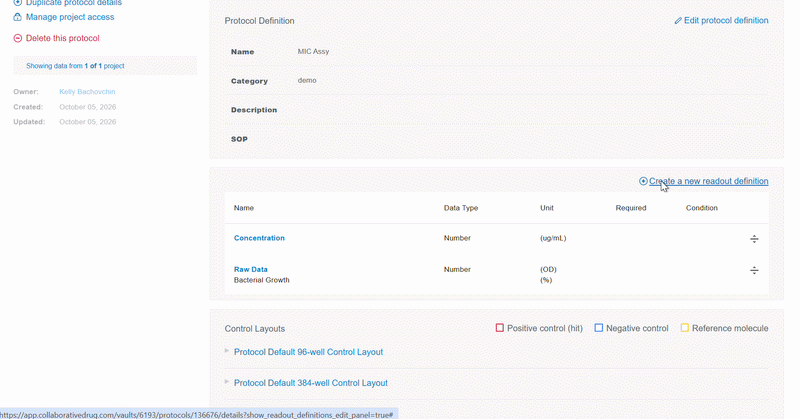Click the 'Bacterial Growth' sub-label

pos(261,280)
